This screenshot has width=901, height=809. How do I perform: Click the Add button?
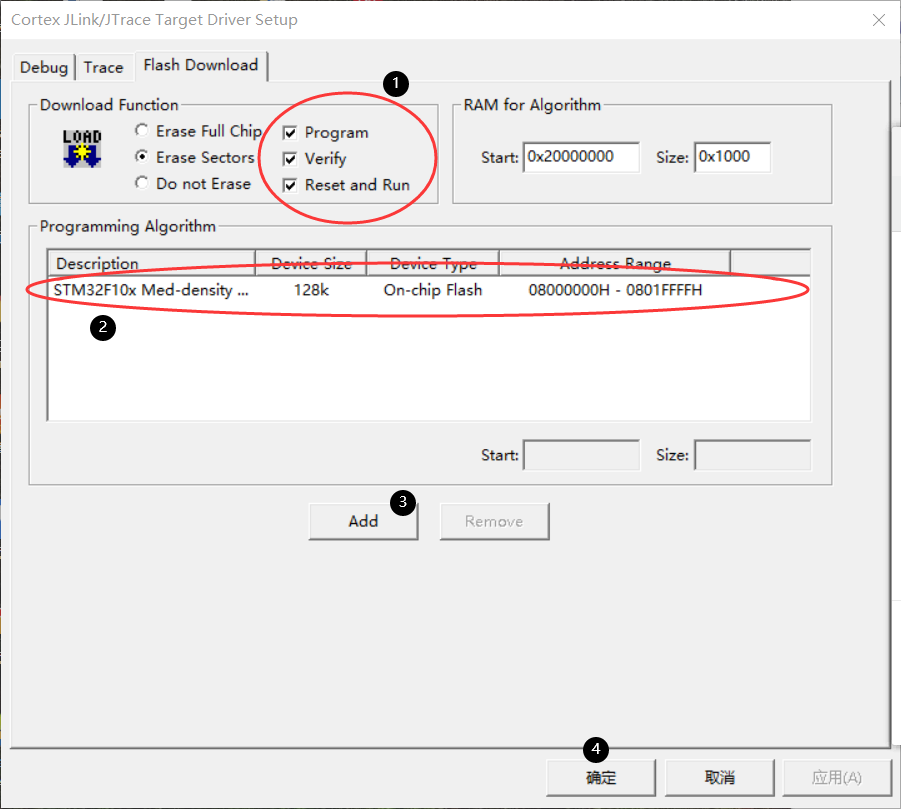click(x=363, y=521)
